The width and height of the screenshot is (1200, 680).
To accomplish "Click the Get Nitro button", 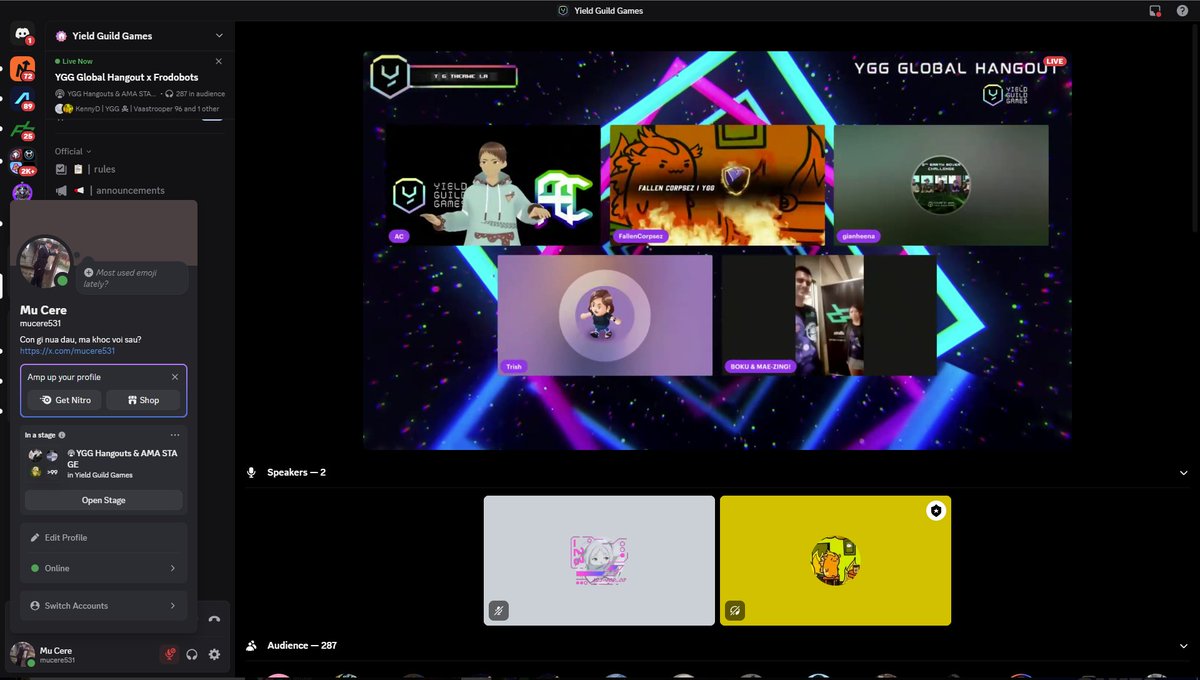I will tap(65, 400).
